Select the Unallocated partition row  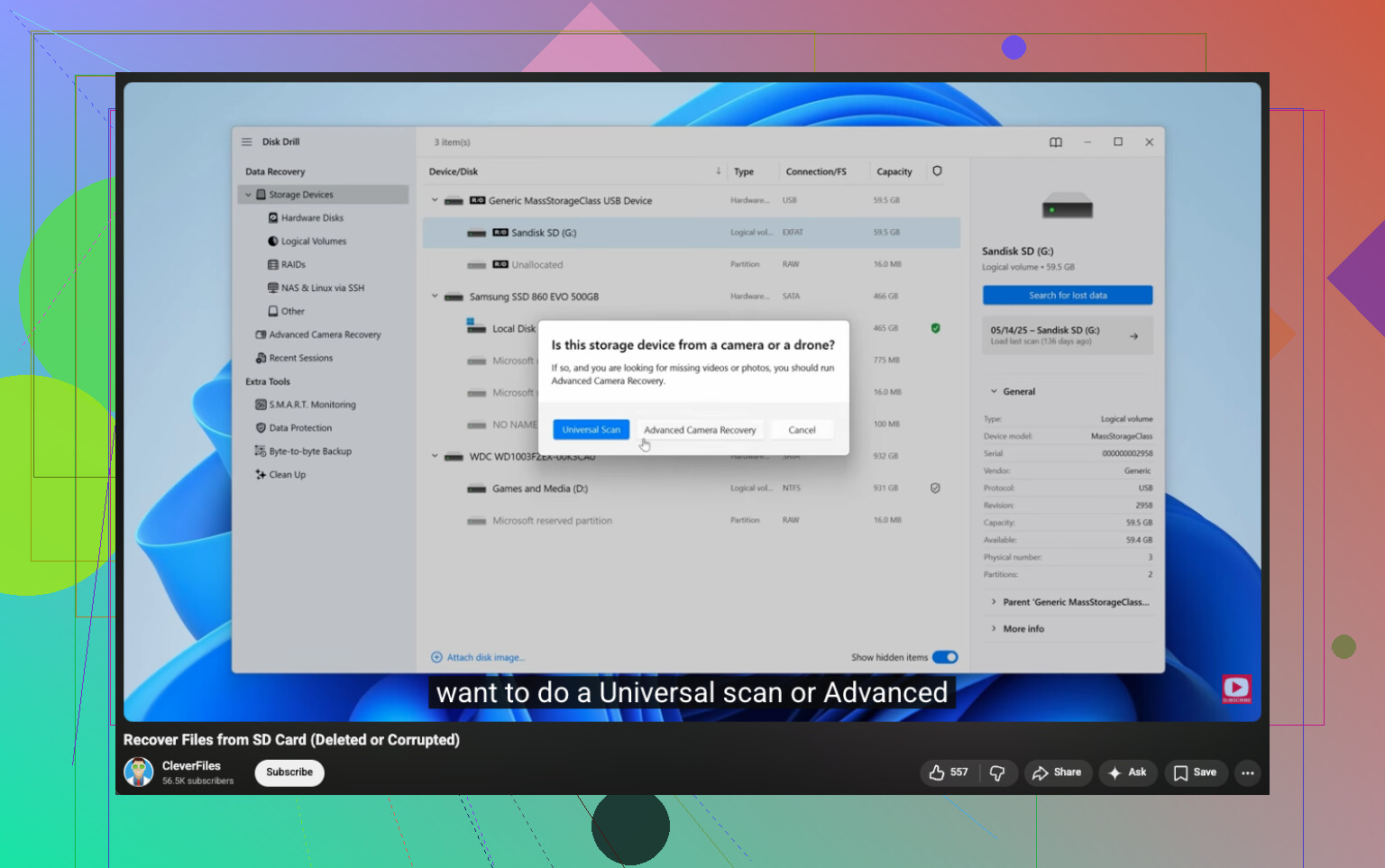[692, 264]
